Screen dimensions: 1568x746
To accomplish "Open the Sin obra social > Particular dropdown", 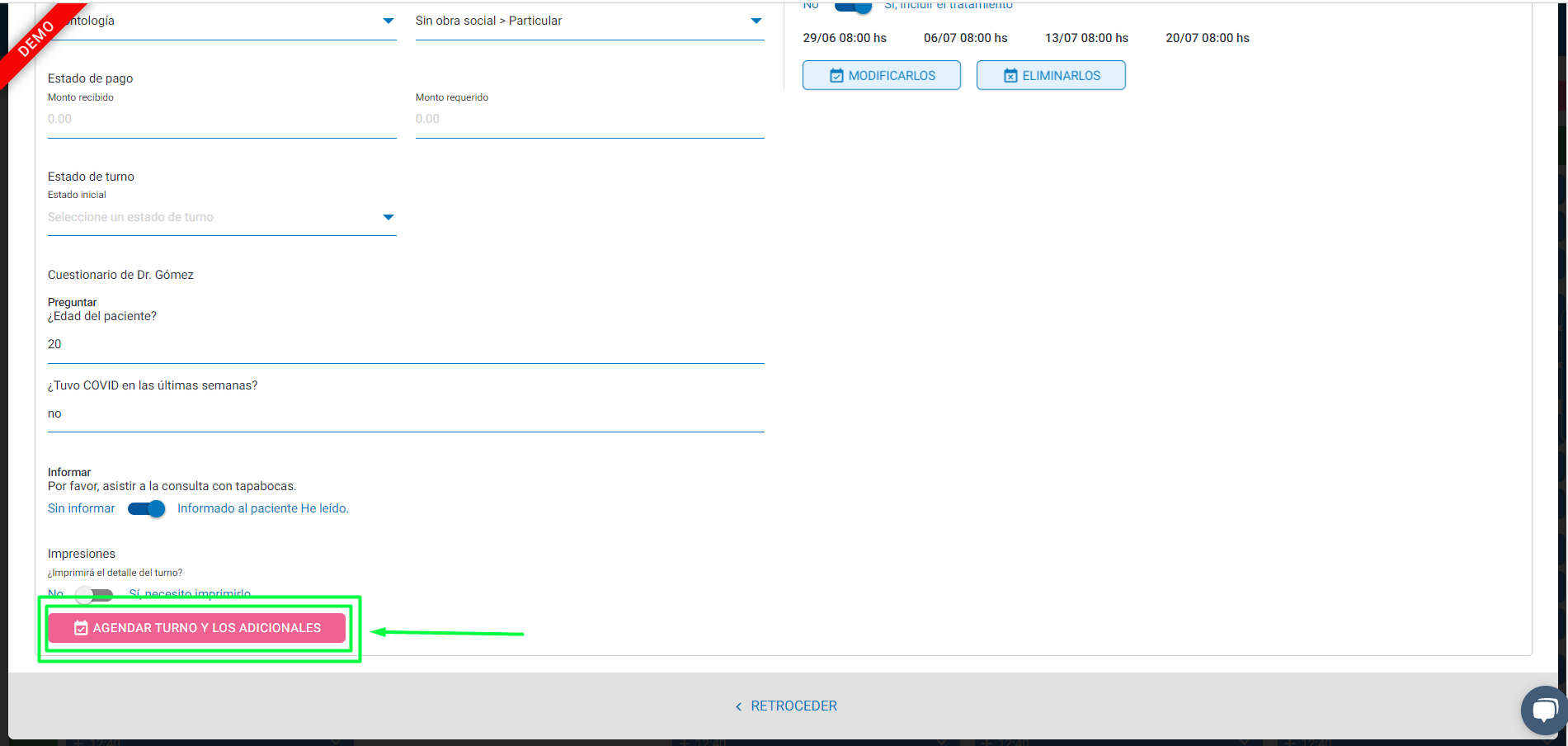I will click(590, 21).
